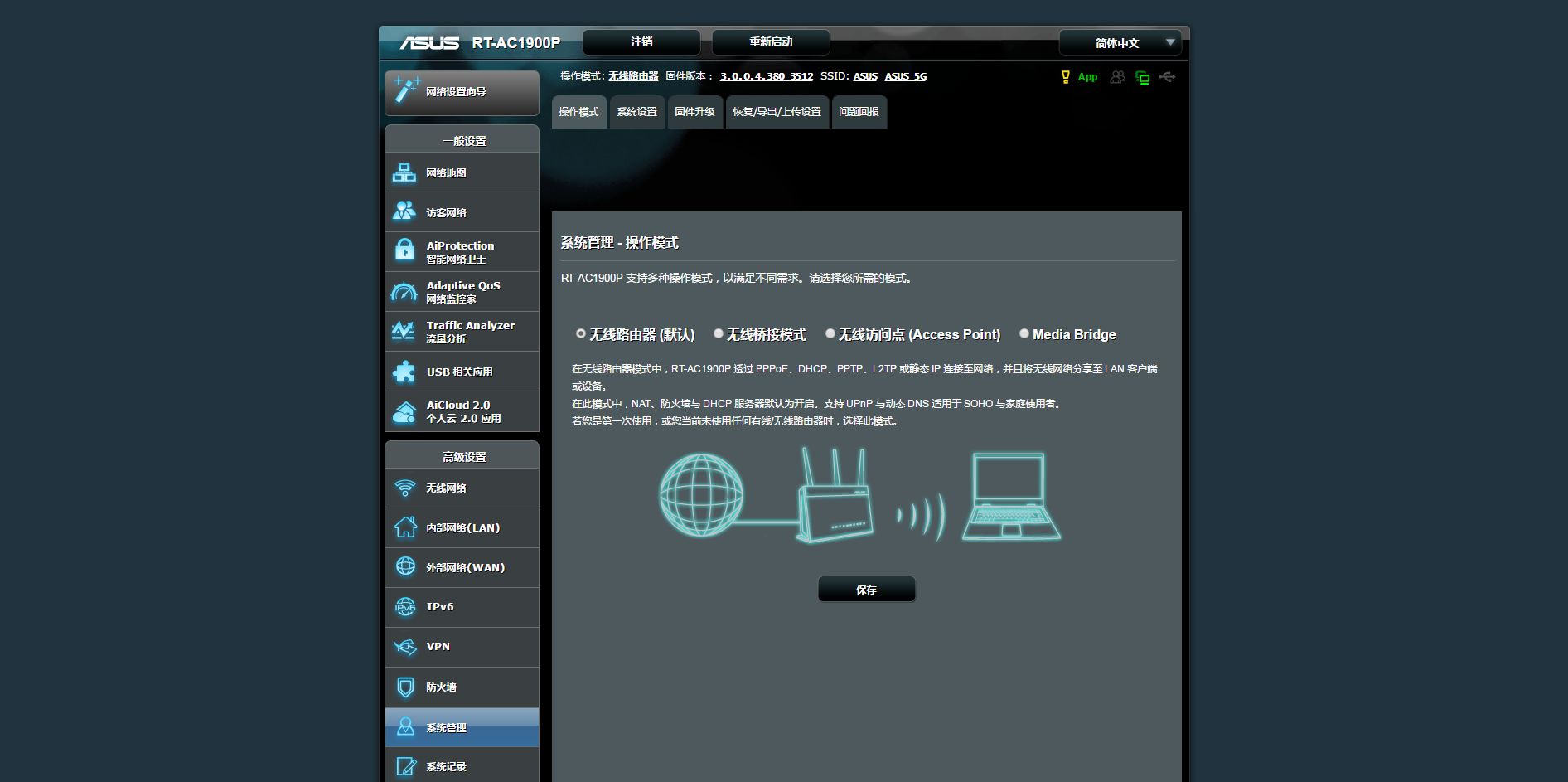1568x782 pixels.
Task: Click the Network Map (网络地图) icon
Action: 404,172
